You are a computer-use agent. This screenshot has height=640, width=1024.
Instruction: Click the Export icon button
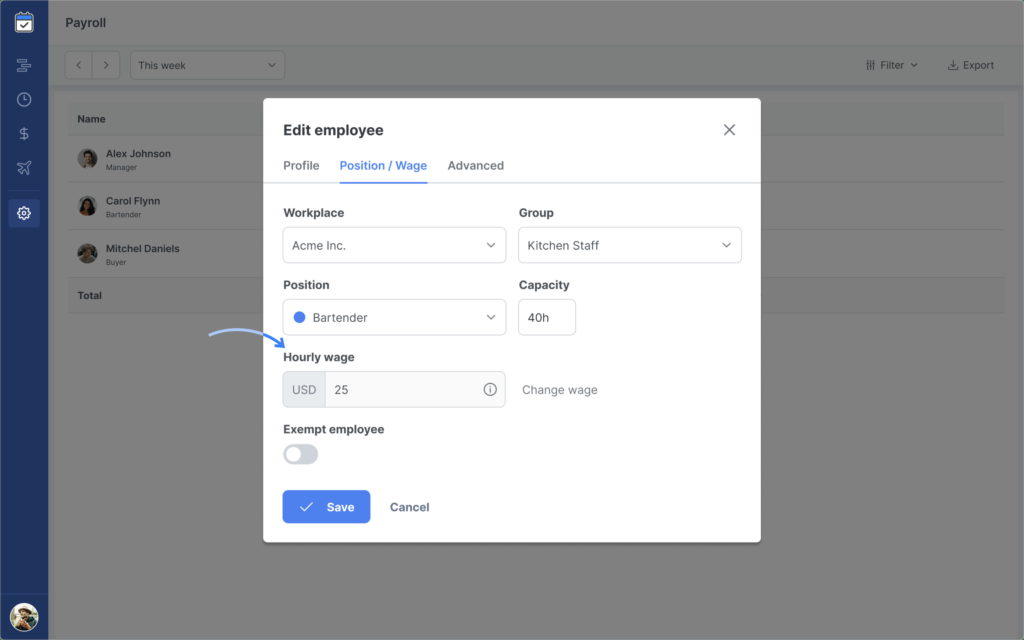969,64
